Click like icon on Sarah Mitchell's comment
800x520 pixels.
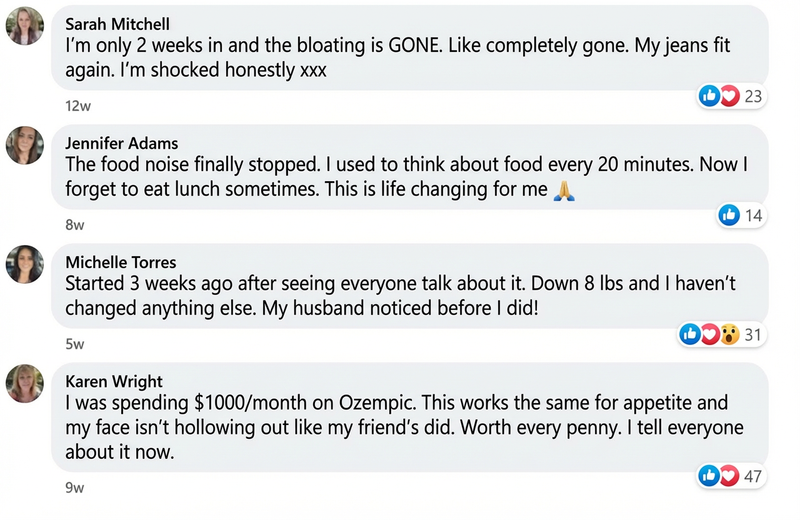point(710,96)
